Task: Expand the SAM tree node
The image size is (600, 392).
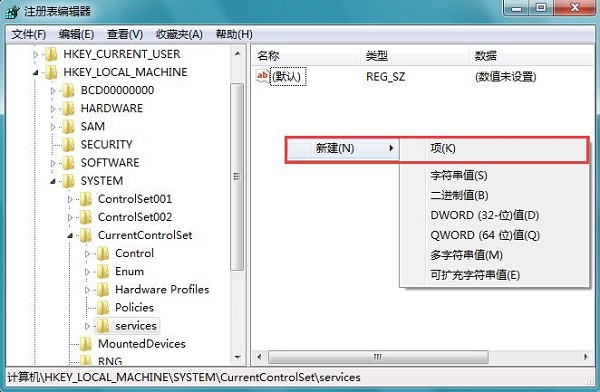Action: pyautogui.click(x=53, y=127)
